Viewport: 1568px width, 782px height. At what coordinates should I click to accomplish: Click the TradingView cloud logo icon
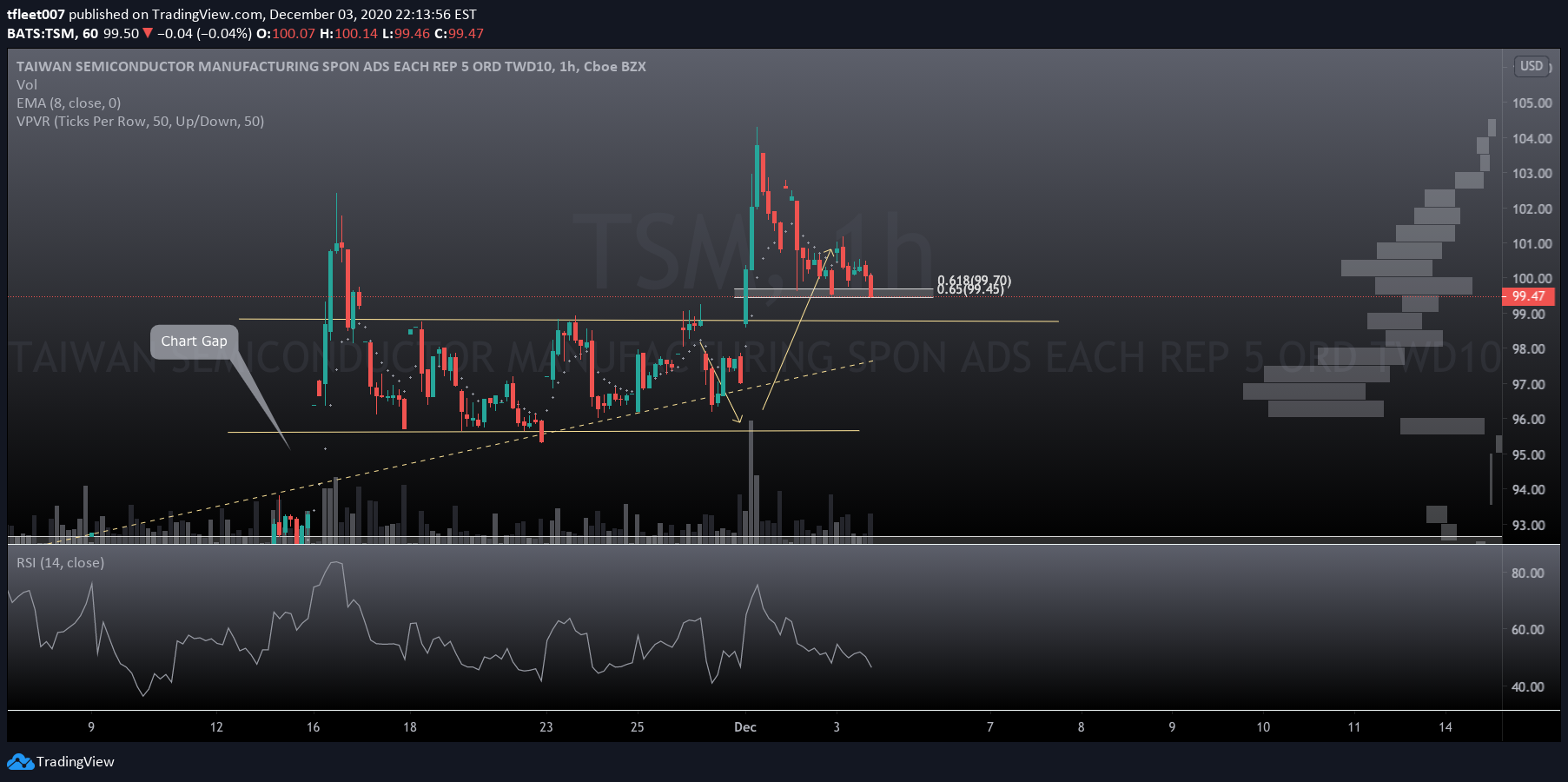(20, 762)
